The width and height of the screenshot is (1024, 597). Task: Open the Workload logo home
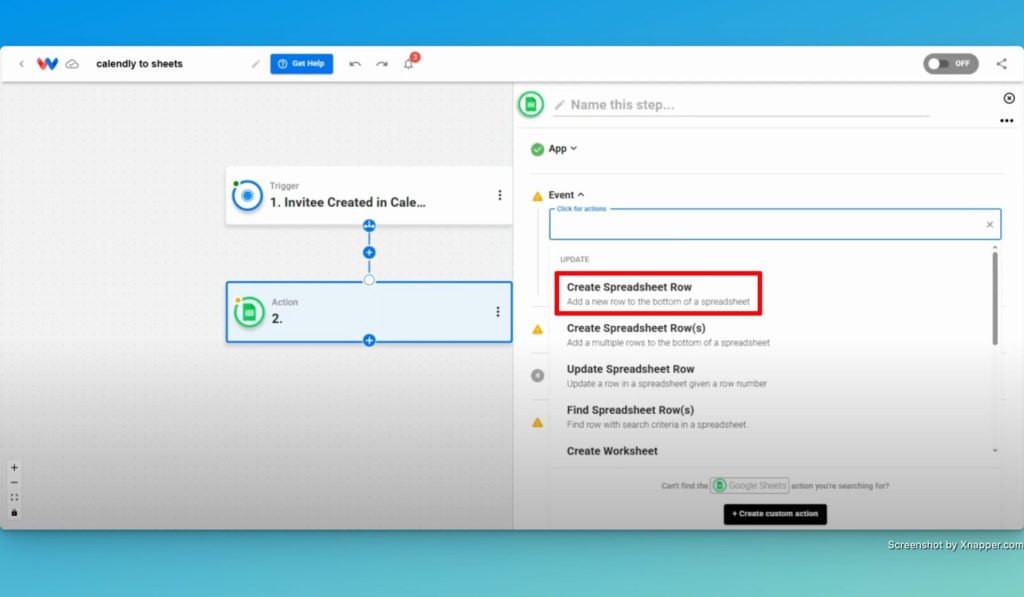47,63
